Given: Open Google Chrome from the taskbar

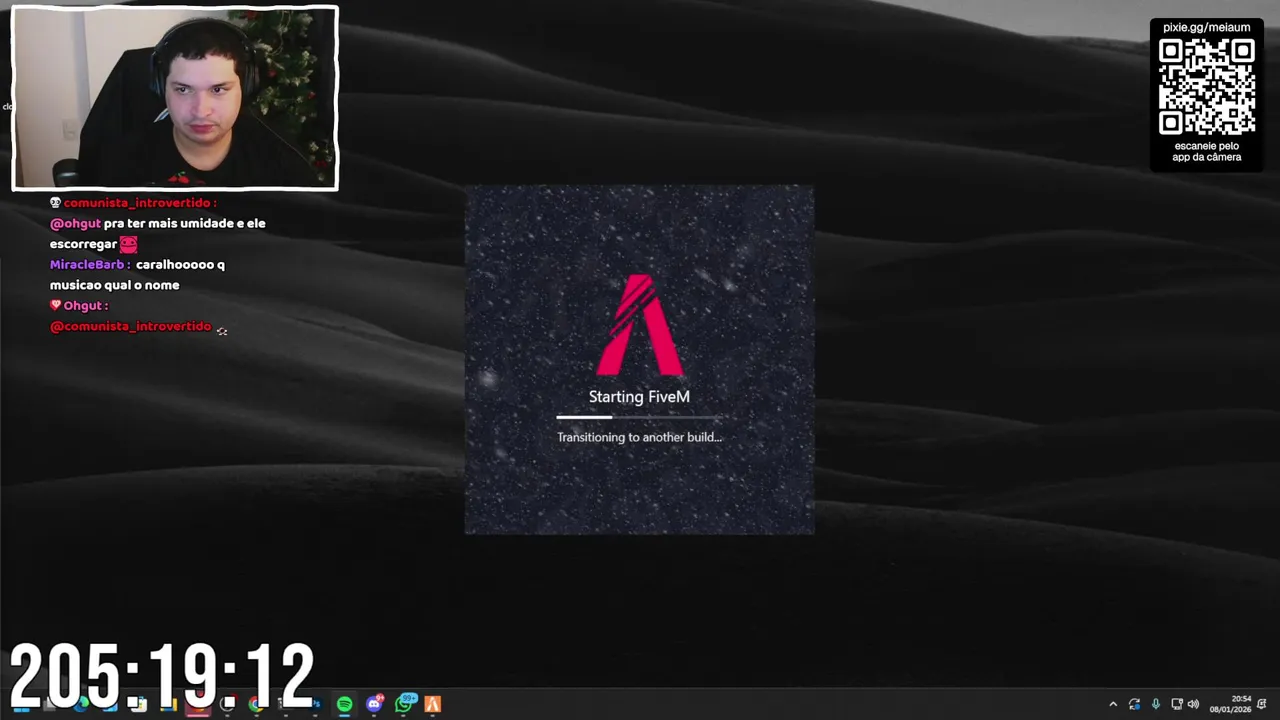Looking at the screenshot, I should 256,704.
